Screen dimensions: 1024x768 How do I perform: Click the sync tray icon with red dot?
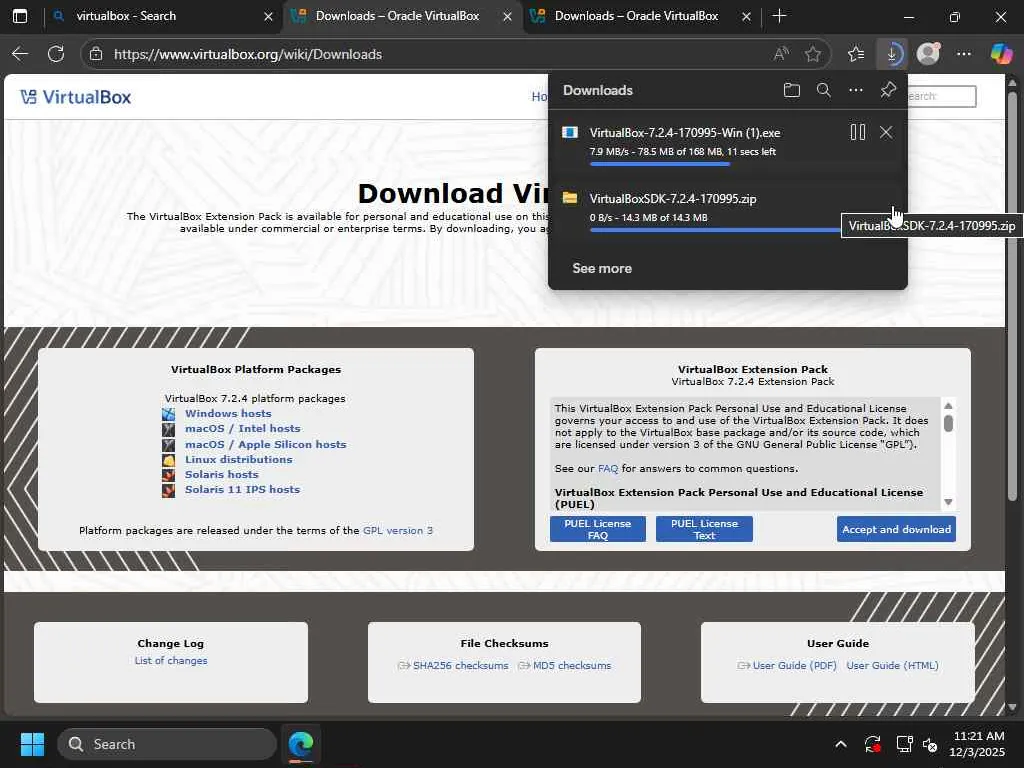click(x=873, y=744)
